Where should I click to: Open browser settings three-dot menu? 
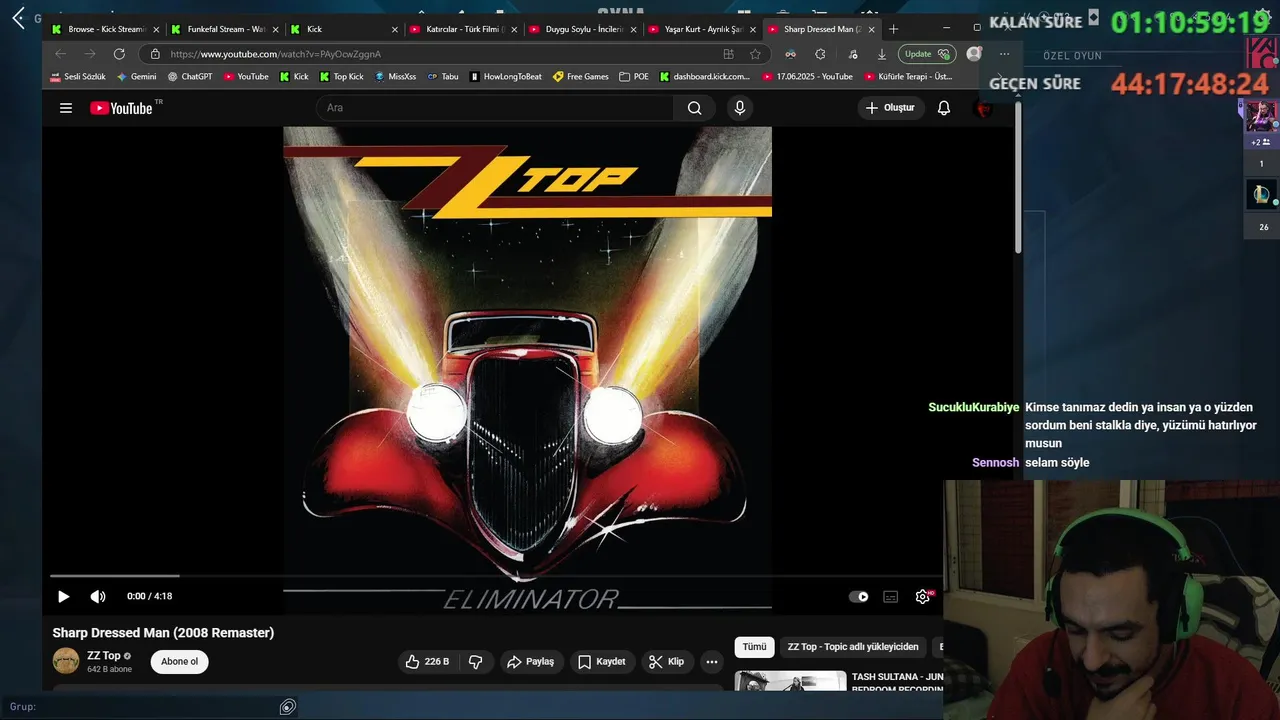tap(1004, 54)
